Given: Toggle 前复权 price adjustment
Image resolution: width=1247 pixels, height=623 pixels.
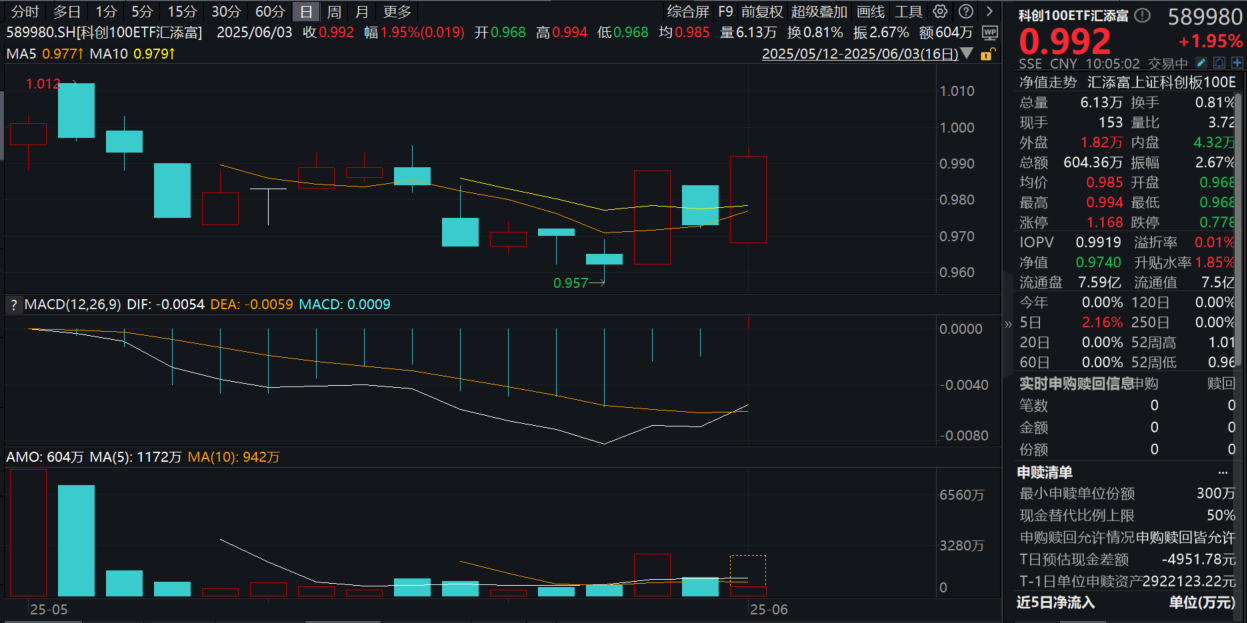Looking at the screenshot, I should pos(762,12).
